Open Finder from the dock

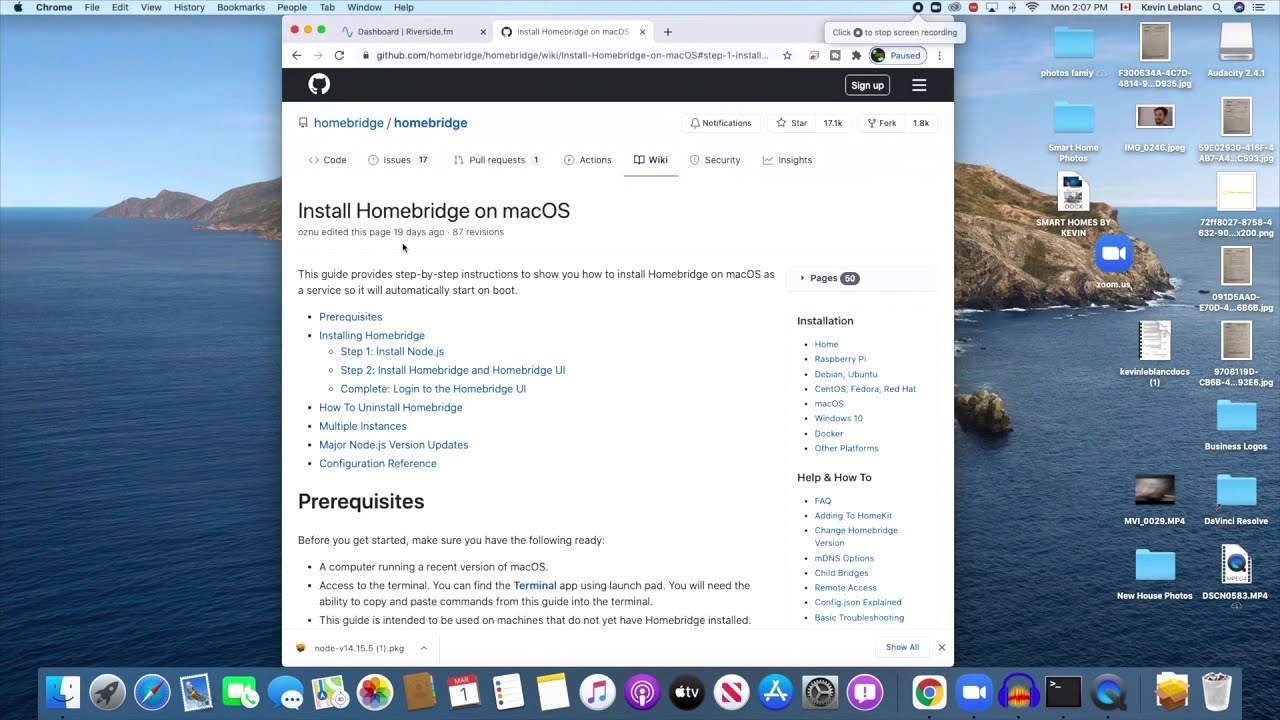click(64, 692)
